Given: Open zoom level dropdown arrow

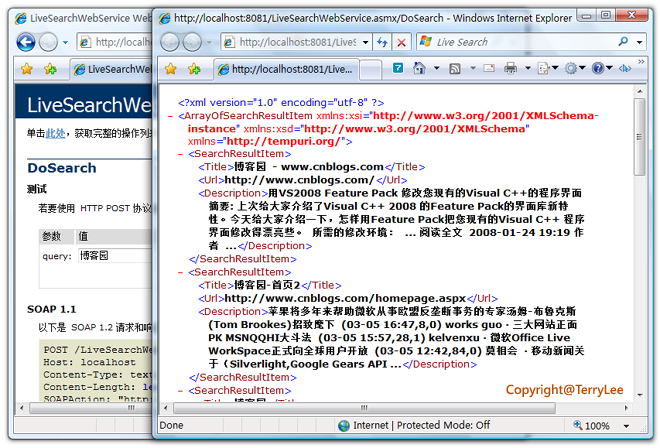Looking at the screenshot, I should pyautogui.click(x=626, y=426).
